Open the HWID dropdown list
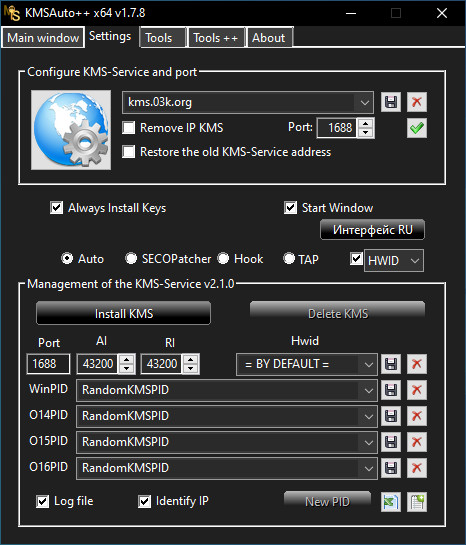The height and width of the screenshot is (545, 466). (x=415, y=260)
